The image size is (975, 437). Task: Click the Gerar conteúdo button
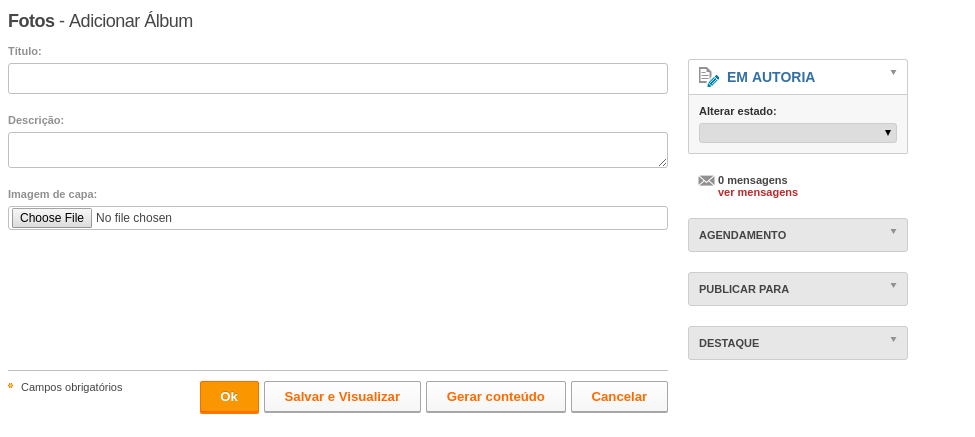pyautogui.click(x=496, y=397)
